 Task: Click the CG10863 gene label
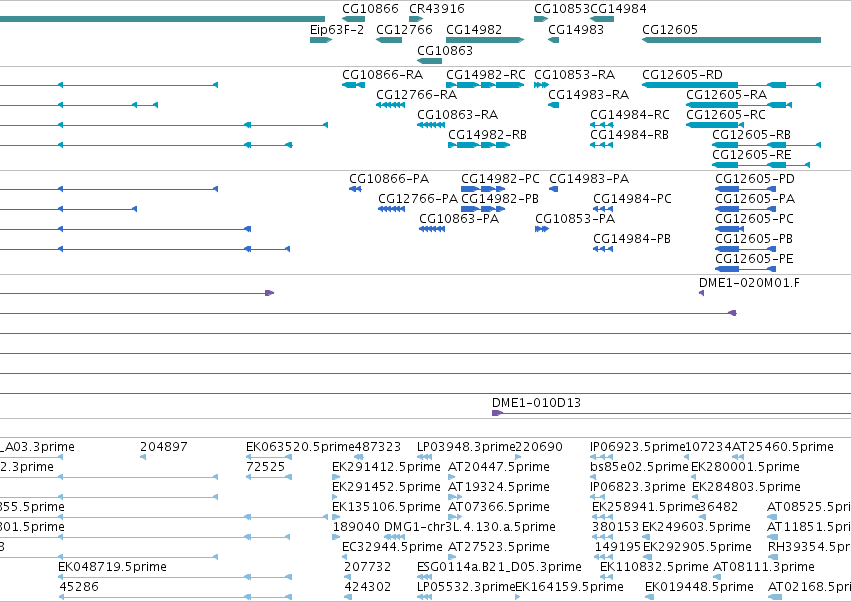(444, 51)
